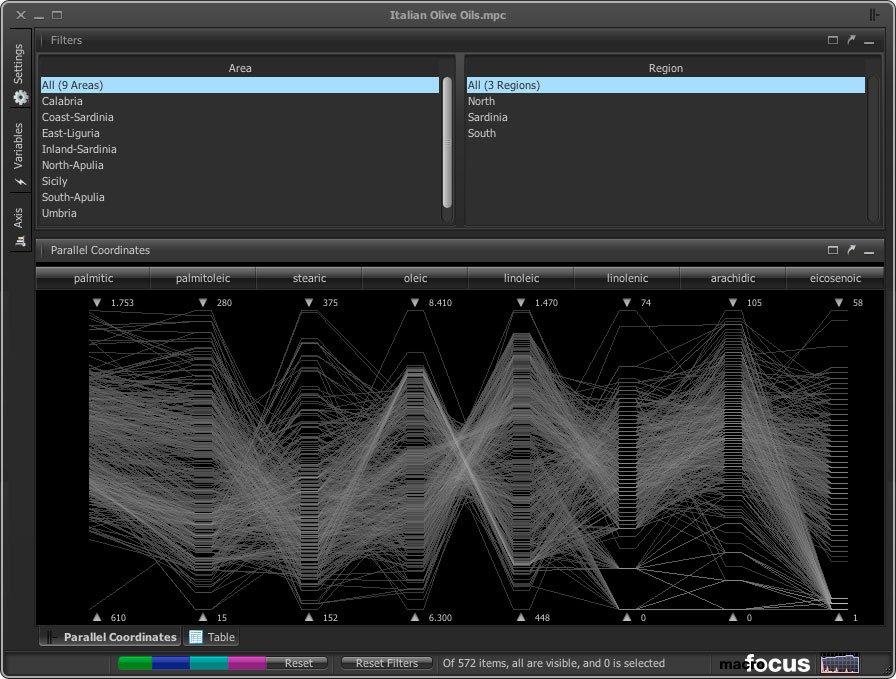
Task: Click the Reset color button
Action: pos(298,663)
